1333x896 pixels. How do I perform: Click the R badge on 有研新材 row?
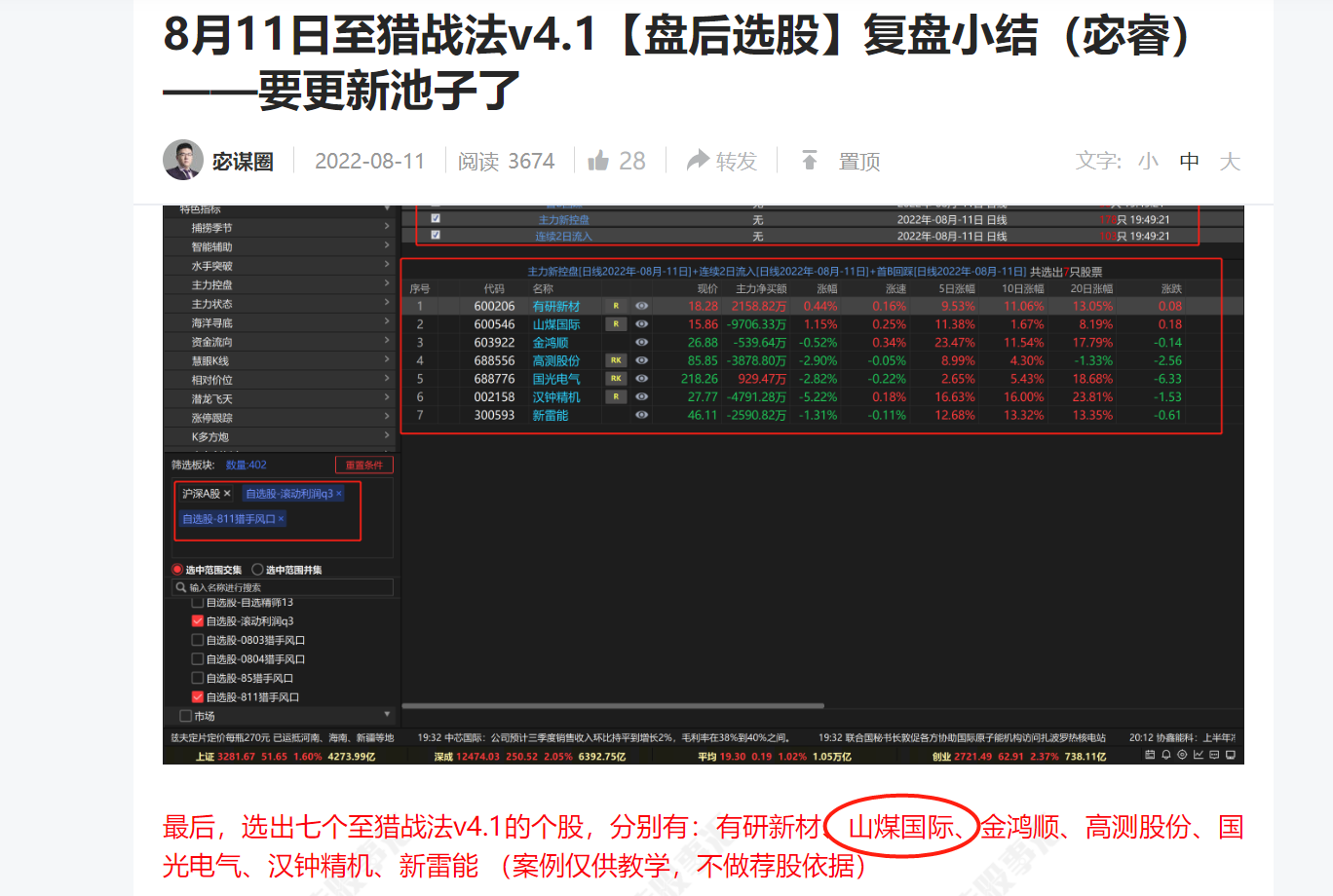pyautogui.click(x=616, y=306)
